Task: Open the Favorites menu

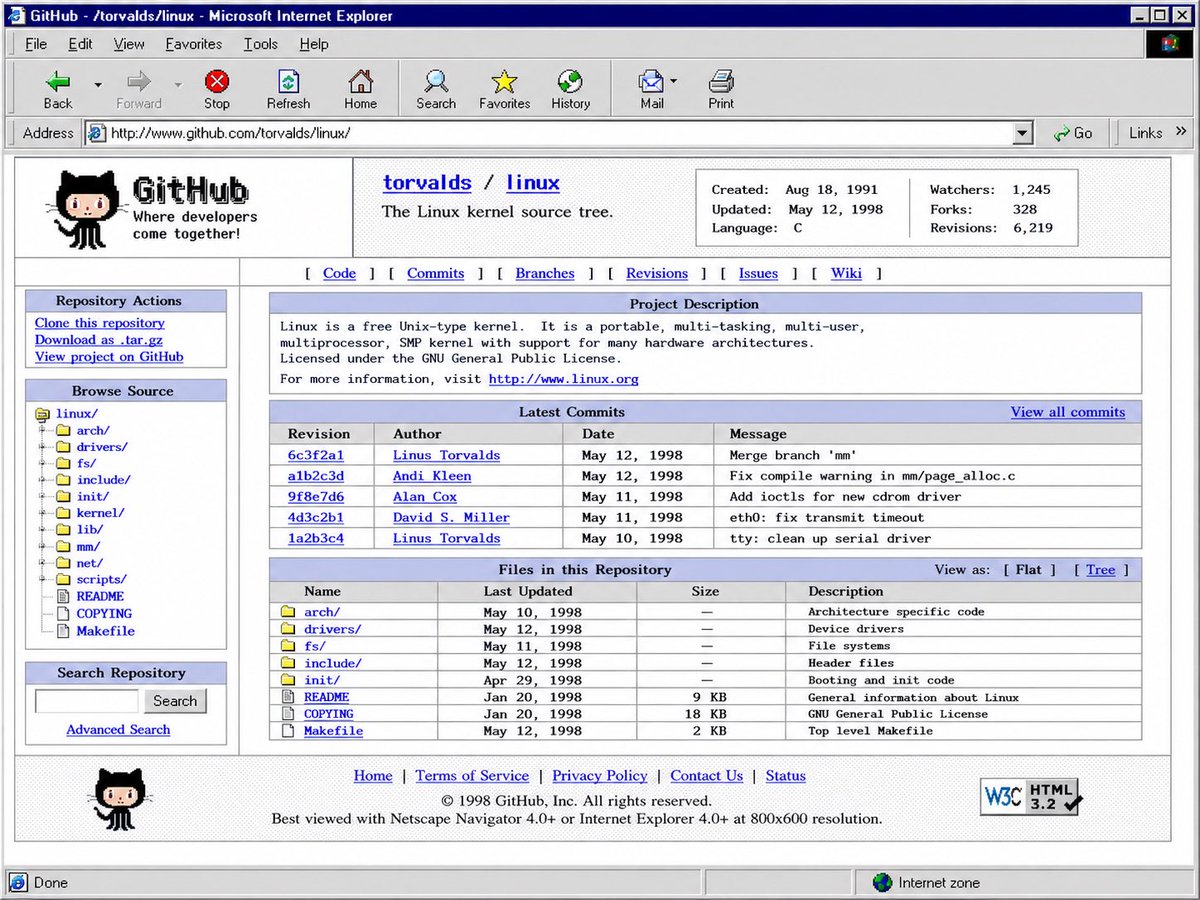Action: [194, 44]
